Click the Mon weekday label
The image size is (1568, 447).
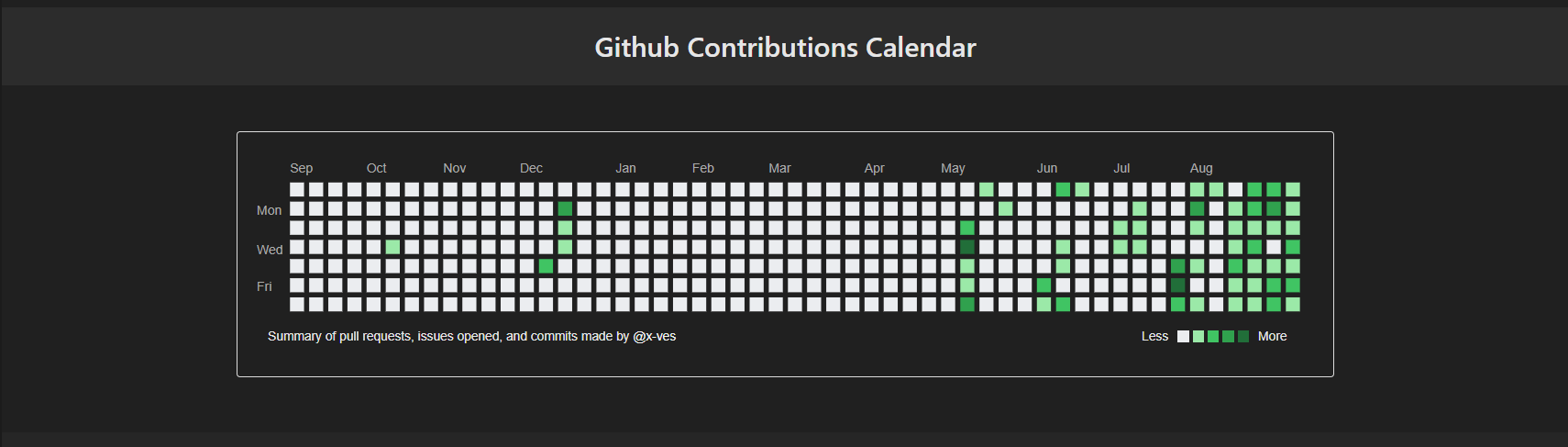(x=269, y=210)
